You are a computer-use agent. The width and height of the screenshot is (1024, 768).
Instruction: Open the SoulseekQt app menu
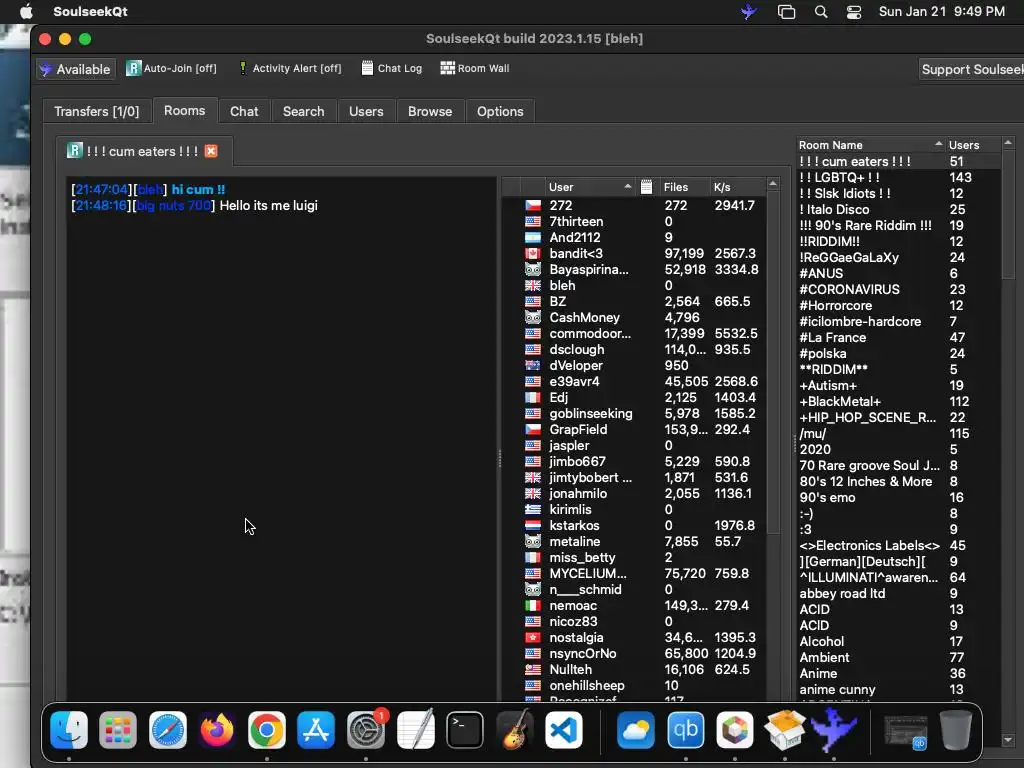click(90, 12)
